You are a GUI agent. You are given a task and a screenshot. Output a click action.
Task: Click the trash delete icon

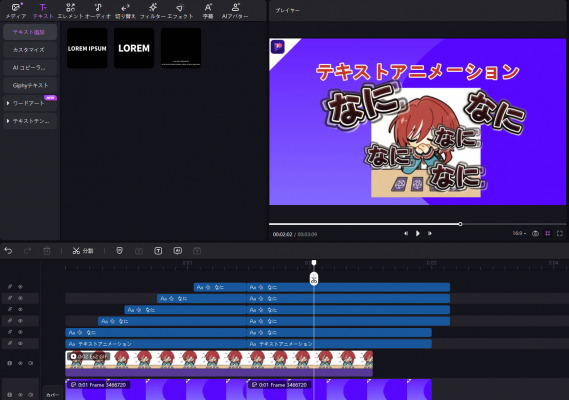[47, 251]
